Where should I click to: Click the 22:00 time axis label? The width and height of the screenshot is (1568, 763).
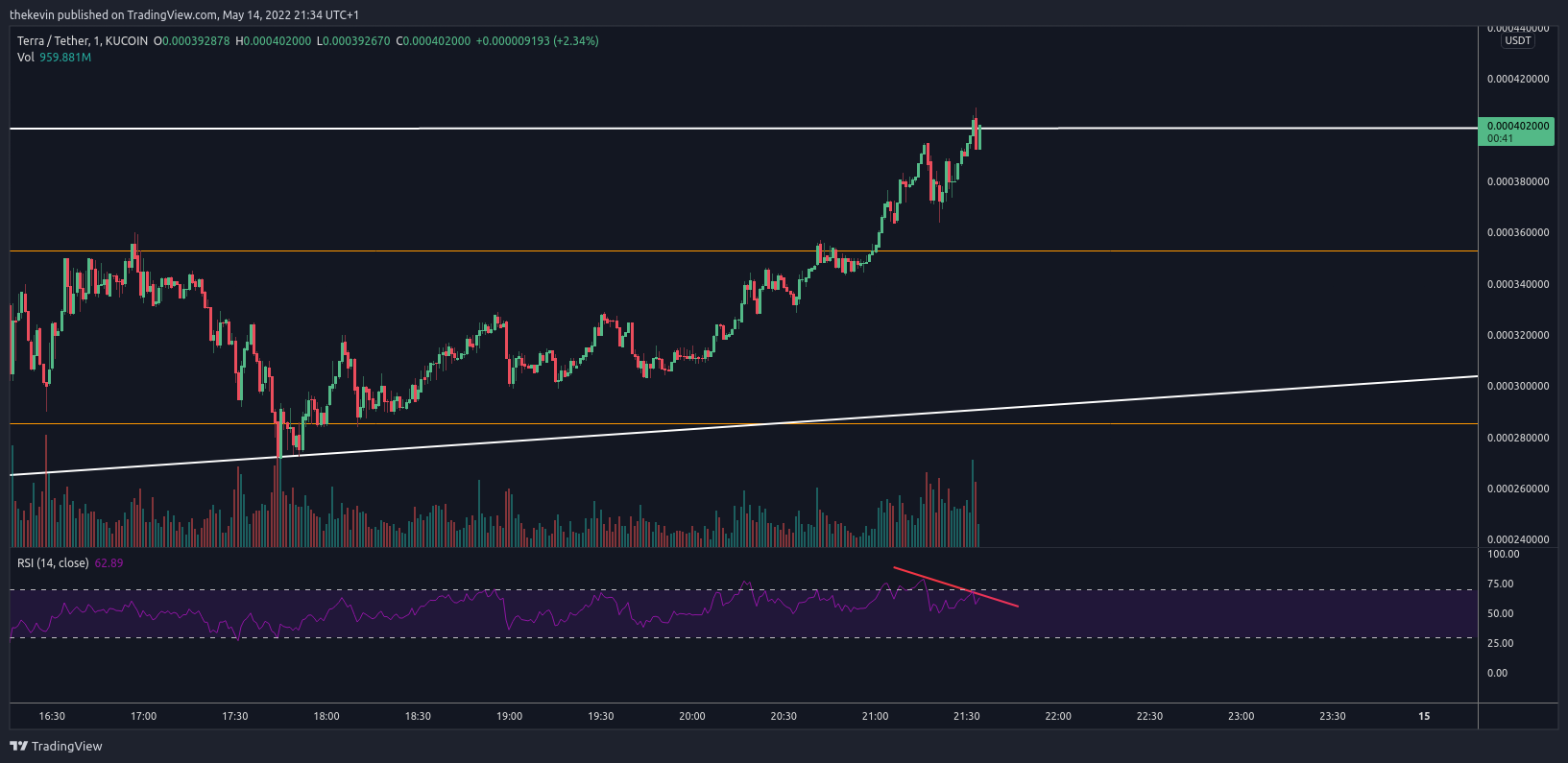click(x=1058, y=716)
